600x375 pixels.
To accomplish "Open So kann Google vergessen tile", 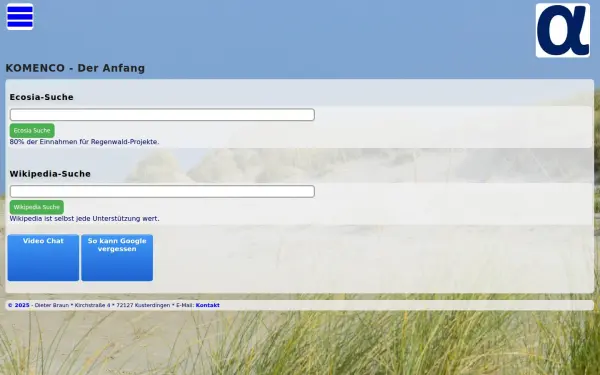I will click(x=117, y=258).
